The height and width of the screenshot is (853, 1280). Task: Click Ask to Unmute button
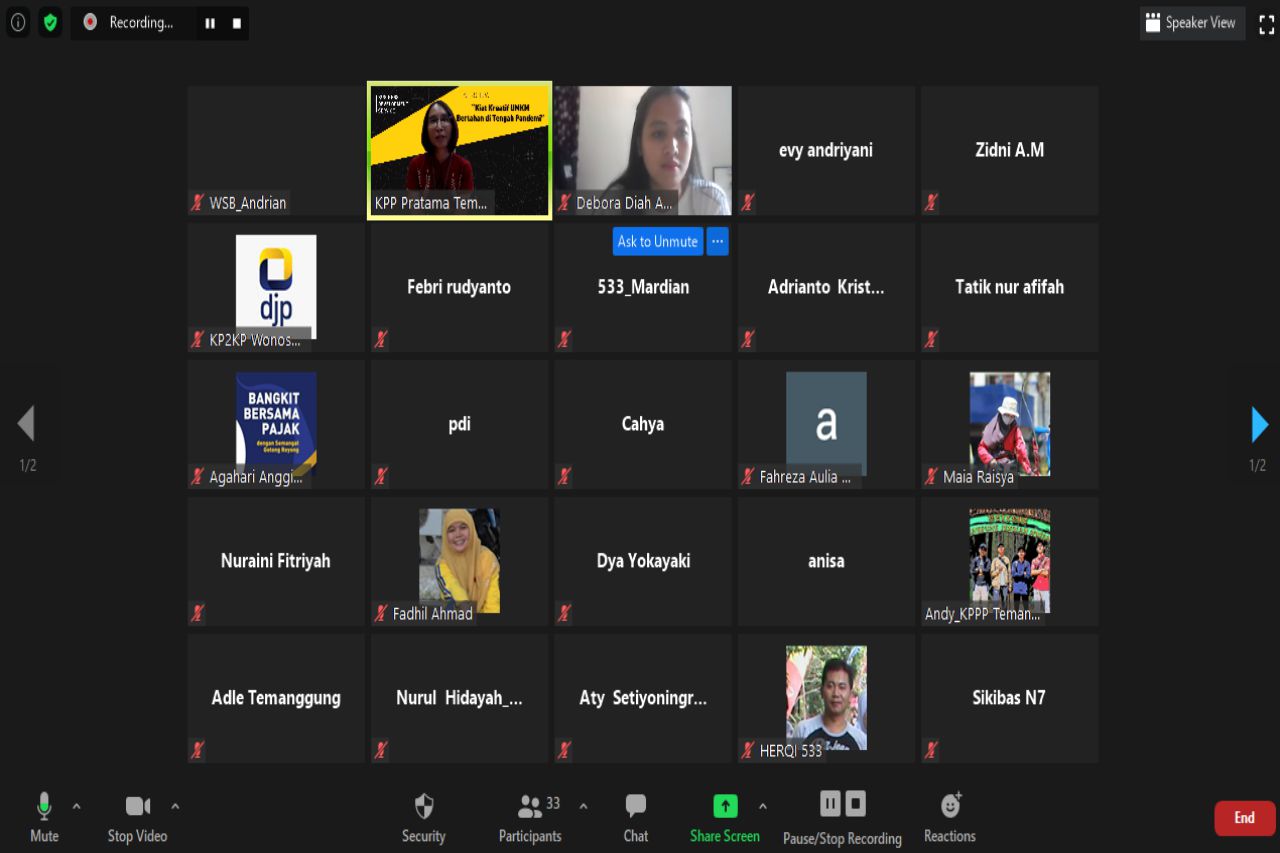(x=657, y=241)
